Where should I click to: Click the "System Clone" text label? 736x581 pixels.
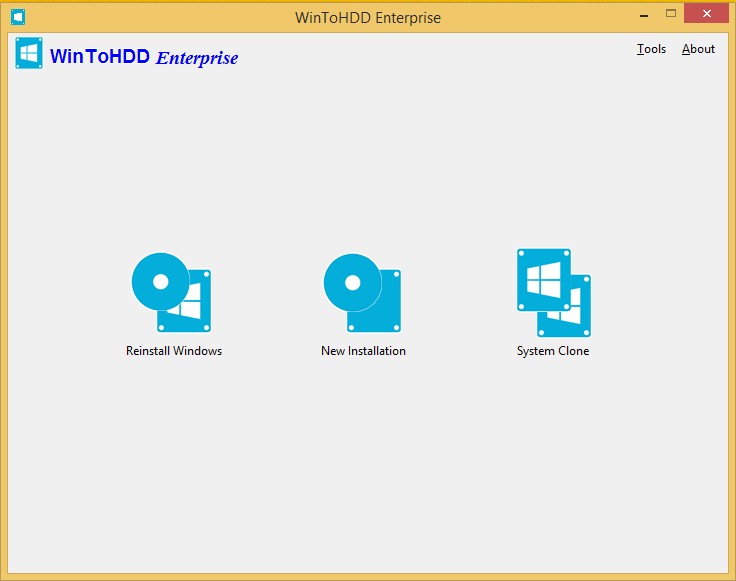coord(553,351)
